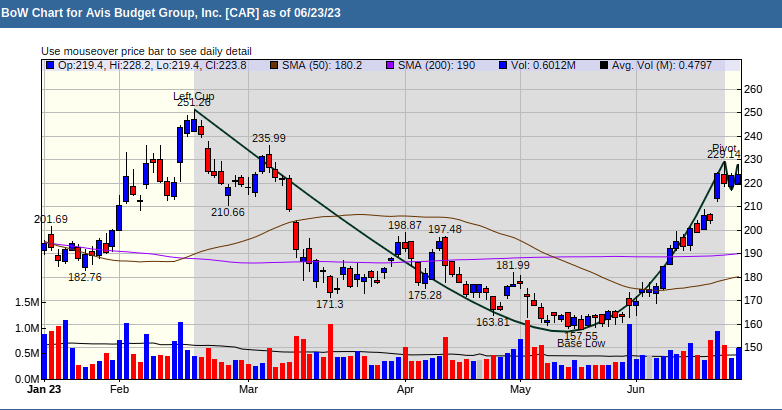Click the Avg. Vol (M): 0.4797 legend text
This screenshot has height=410, width=782.
point(662,65)
